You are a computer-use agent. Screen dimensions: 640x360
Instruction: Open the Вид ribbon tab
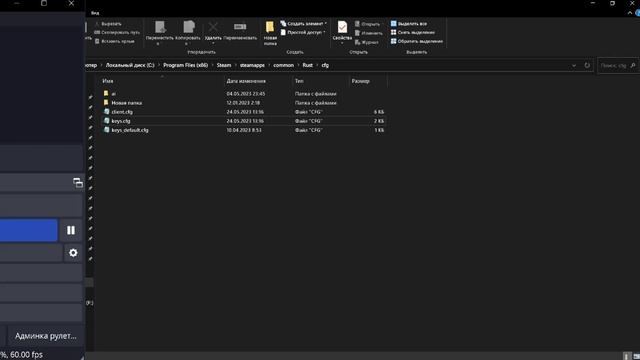pos(95,13)
